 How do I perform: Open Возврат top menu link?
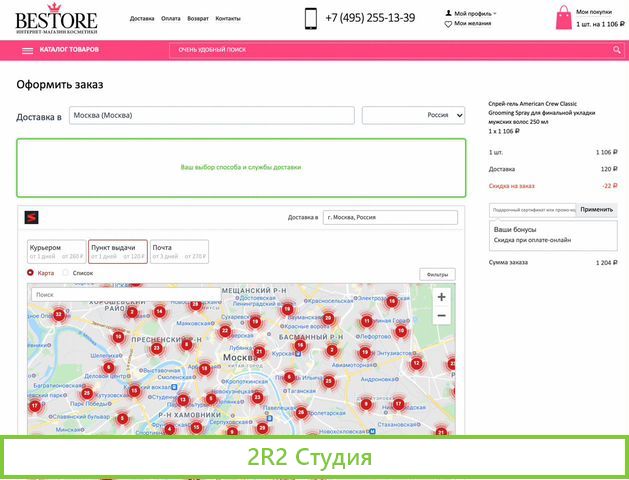198,18
